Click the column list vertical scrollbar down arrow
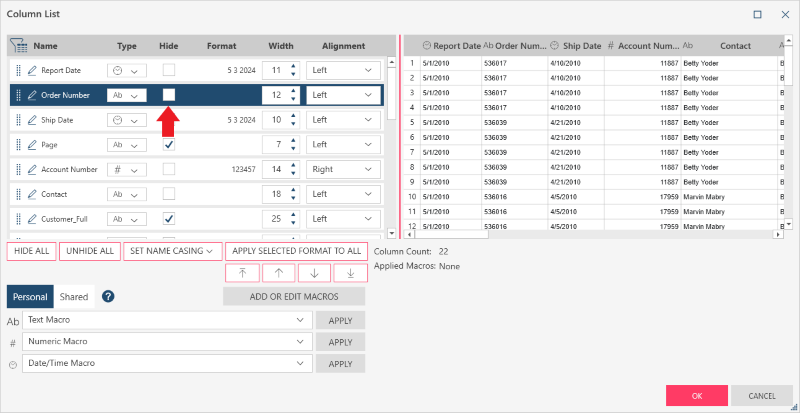This screenshot has width=800, height=413. point(392,233)
